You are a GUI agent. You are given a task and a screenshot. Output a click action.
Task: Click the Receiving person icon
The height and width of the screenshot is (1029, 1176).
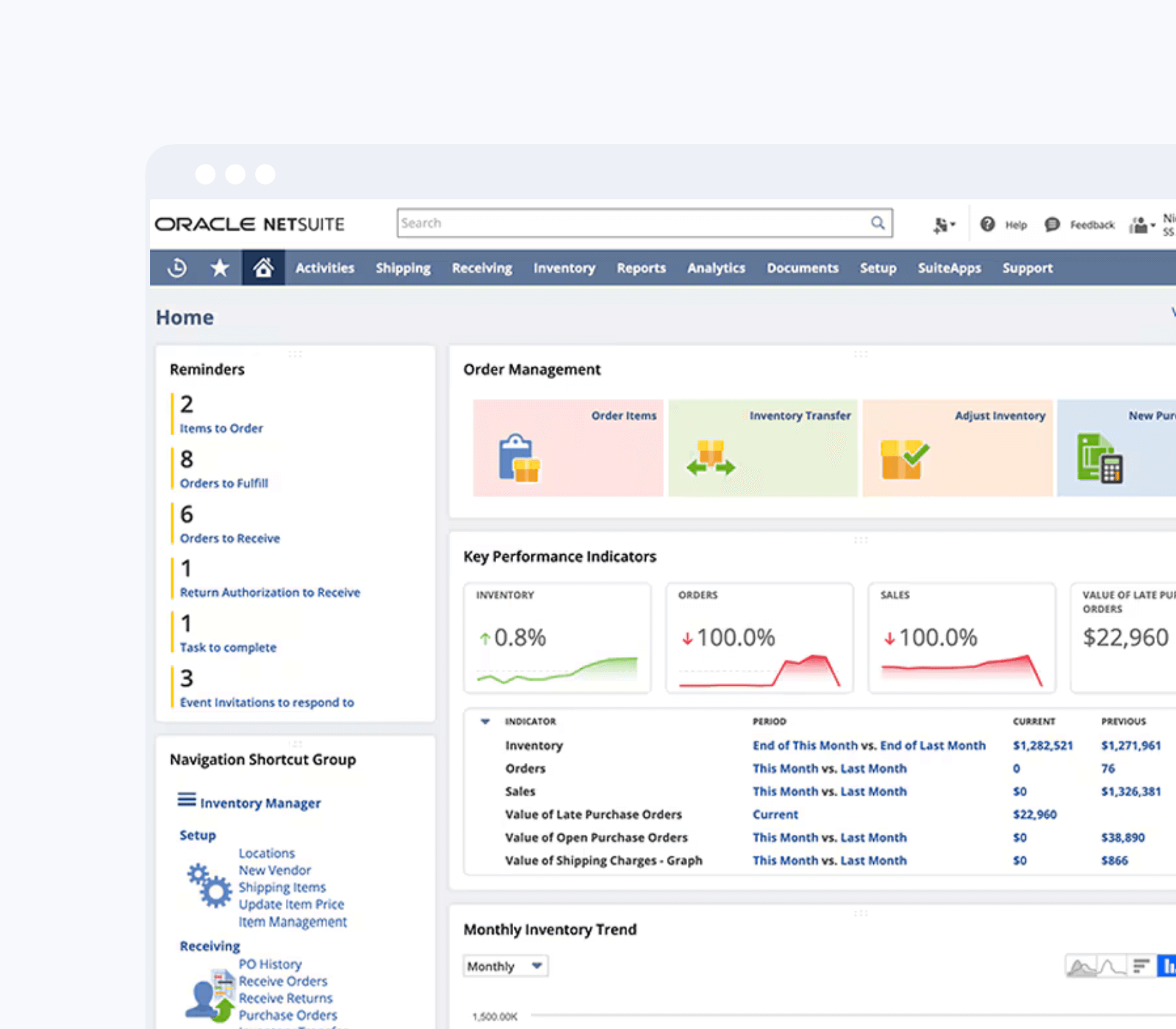pos(210,996)
